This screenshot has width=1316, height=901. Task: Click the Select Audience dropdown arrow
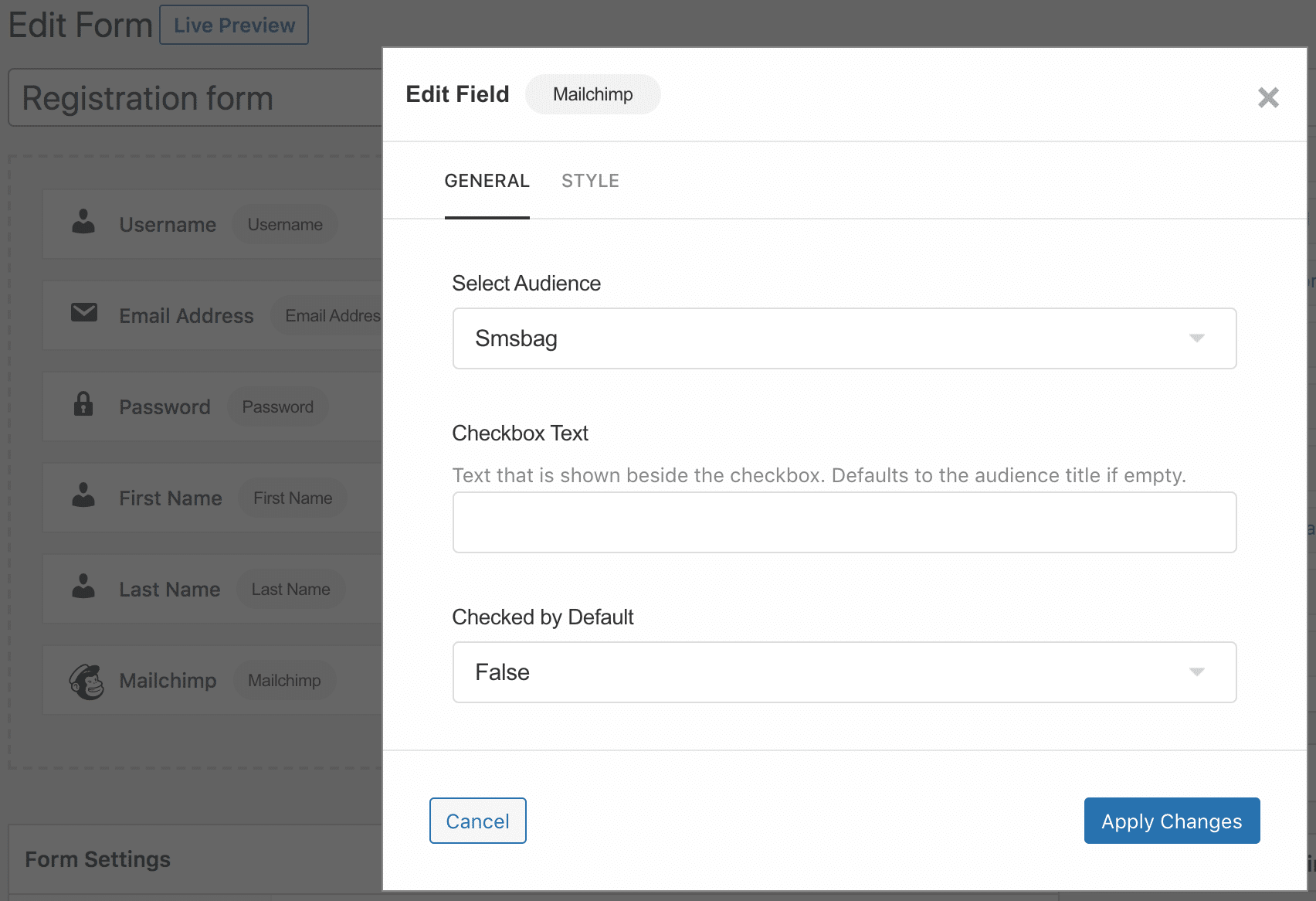click(1196, 338)
